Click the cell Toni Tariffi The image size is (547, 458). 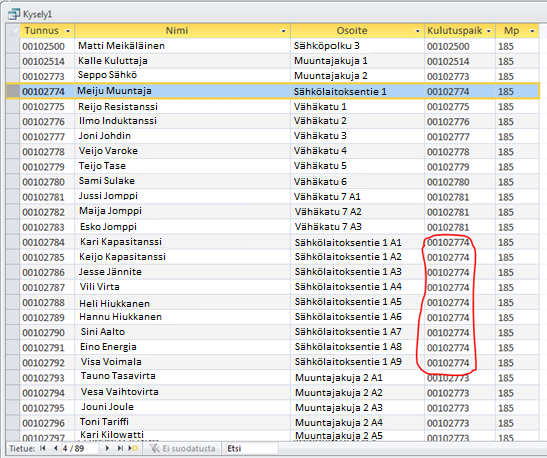182,422
